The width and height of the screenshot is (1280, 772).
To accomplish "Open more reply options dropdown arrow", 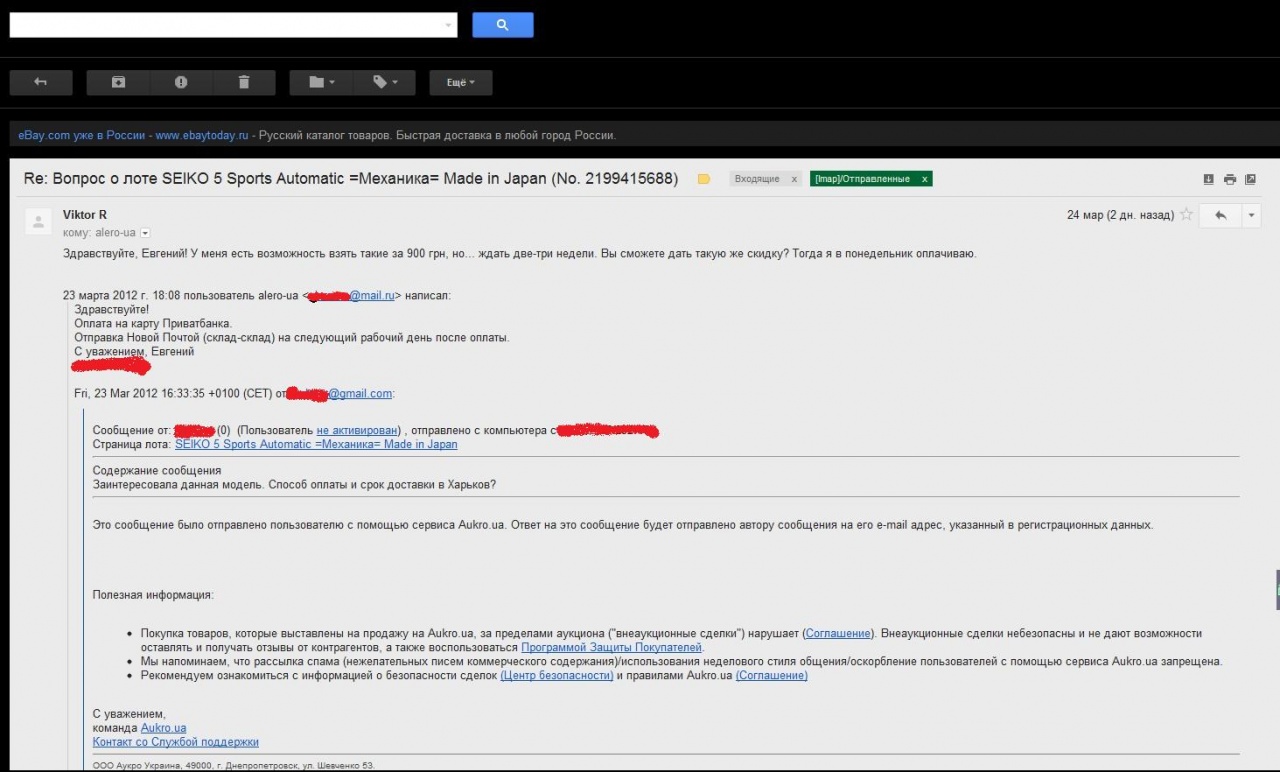I will [1251, 215].
